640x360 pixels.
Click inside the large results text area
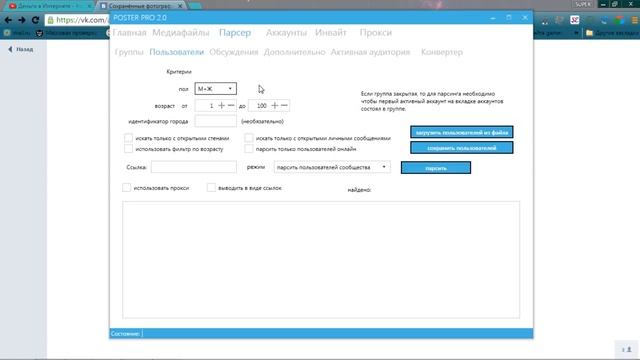(321, 260)
